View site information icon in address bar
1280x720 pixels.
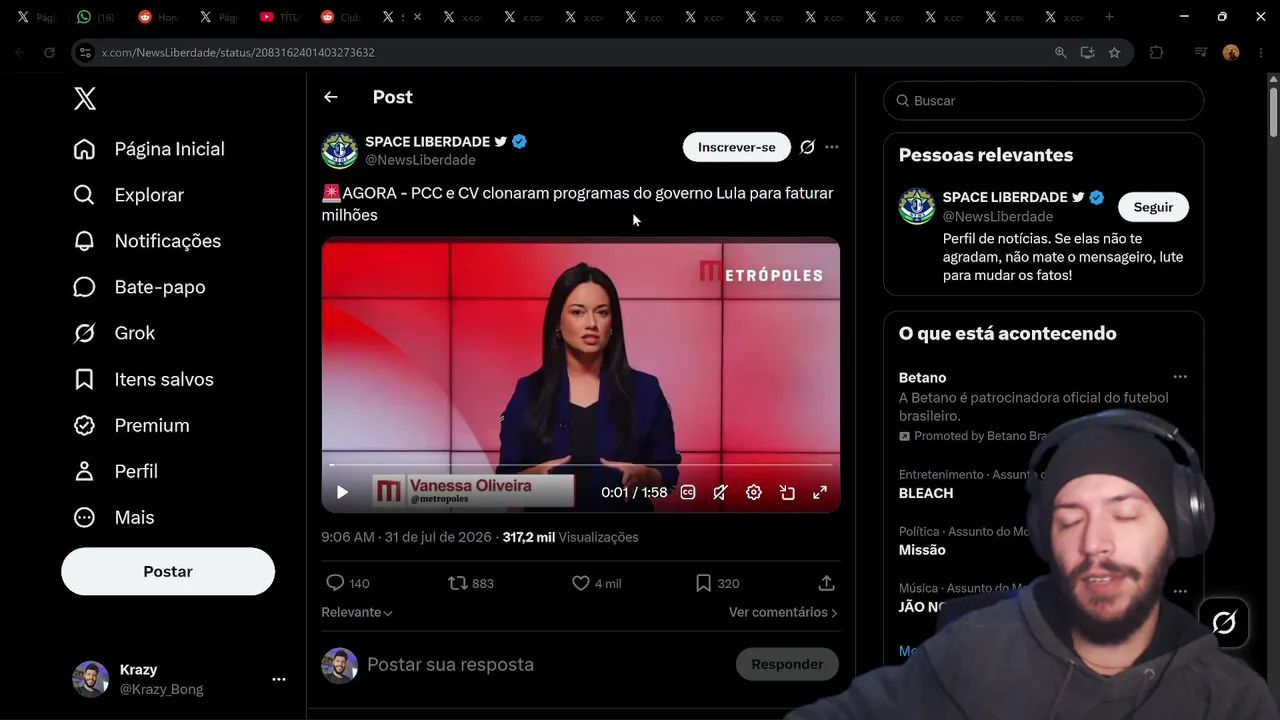click(x=86, y=53)
